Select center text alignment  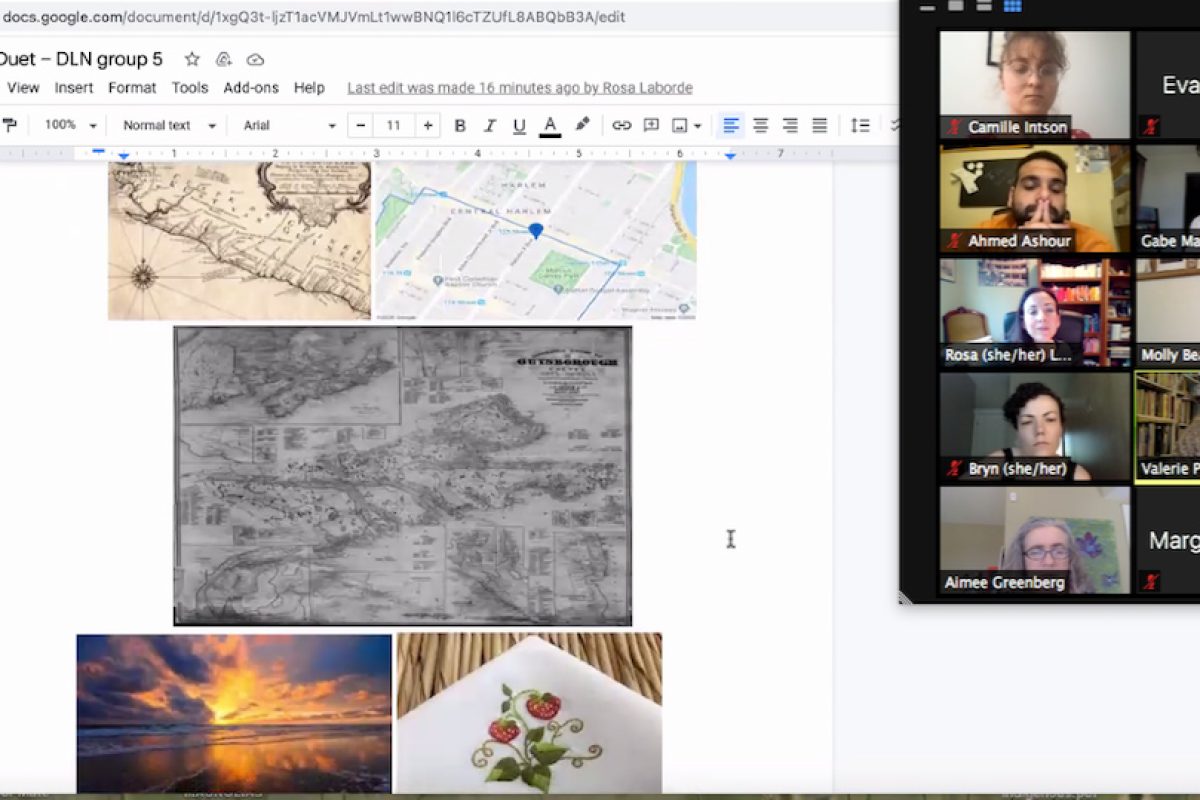click(x=761, y=125)
